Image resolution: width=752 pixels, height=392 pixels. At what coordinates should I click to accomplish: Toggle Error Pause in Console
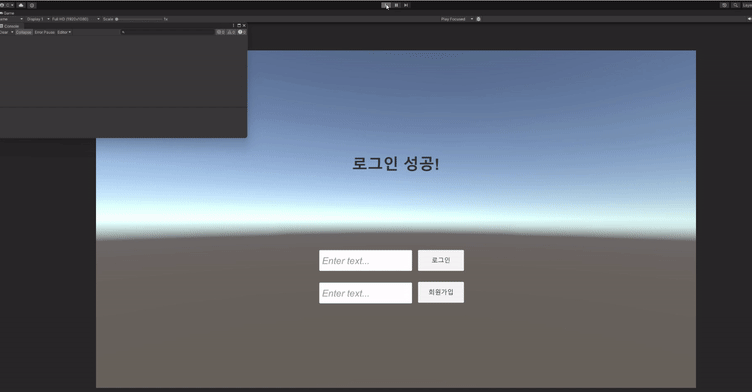point(45,32)
